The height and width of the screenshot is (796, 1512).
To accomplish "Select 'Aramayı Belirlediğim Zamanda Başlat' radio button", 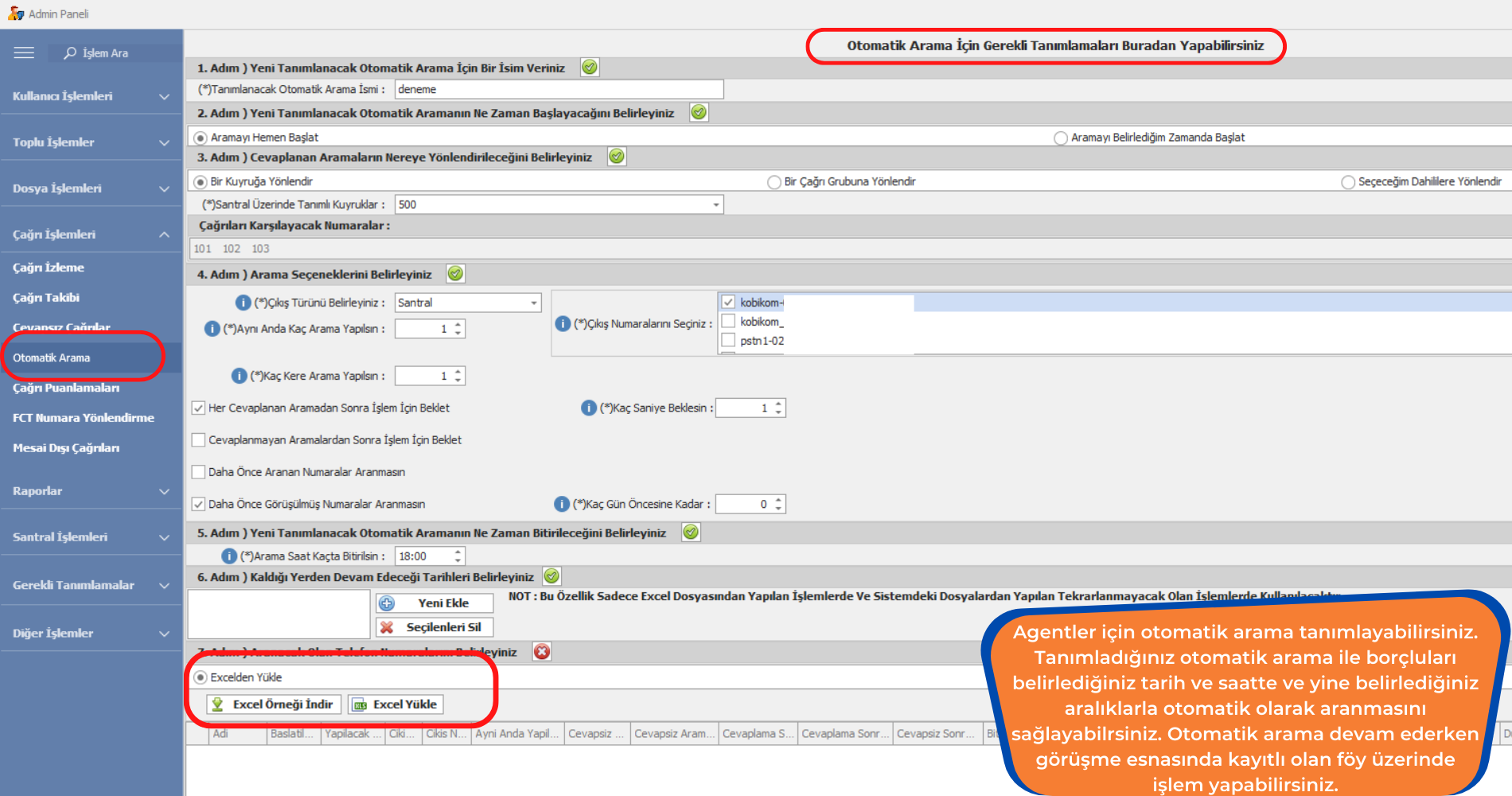I will coord(1061,138).
